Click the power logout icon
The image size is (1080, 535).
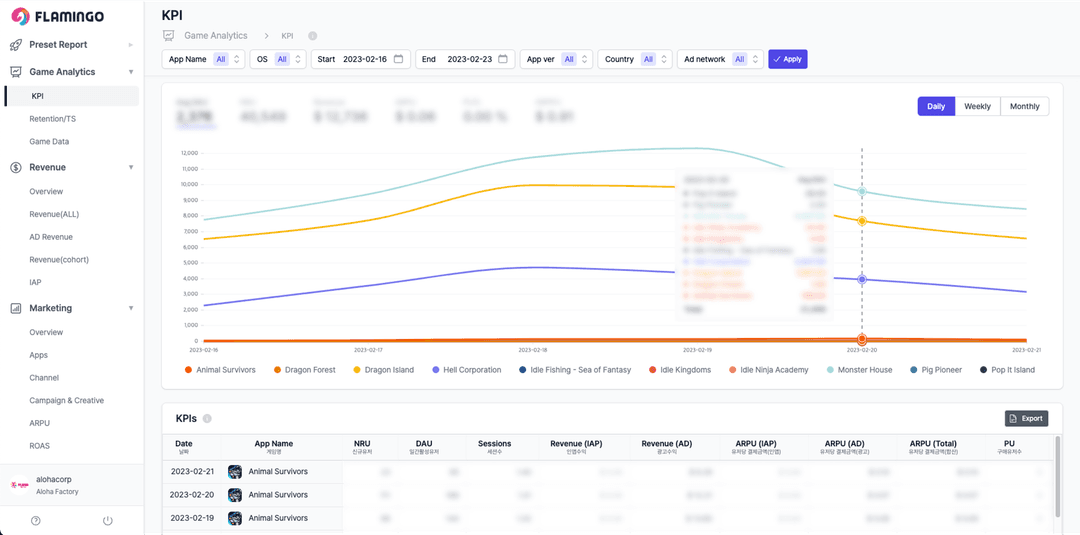107,521
